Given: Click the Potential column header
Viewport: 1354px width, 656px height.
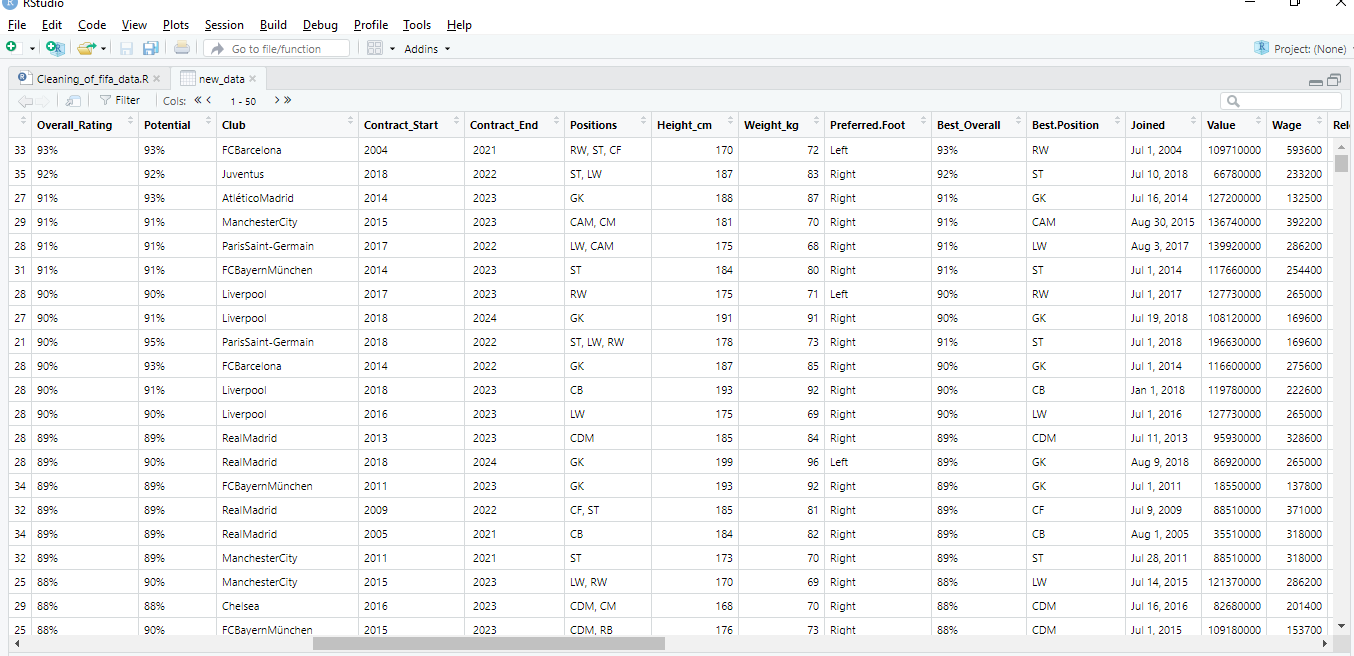Looking at the screenshot, I should point(177,125).
